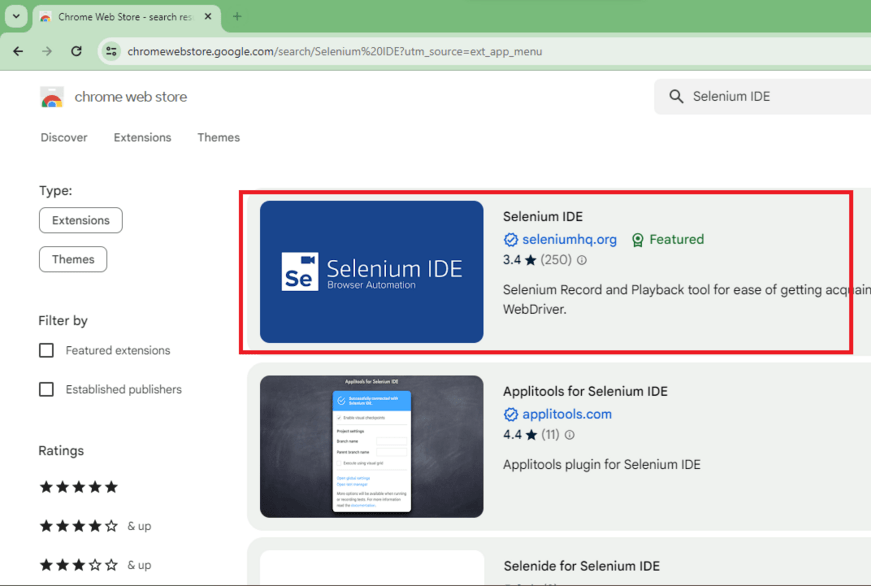Filter type by Extensions chip
Viewport: 871px width, 586px height.
point(81,221)
